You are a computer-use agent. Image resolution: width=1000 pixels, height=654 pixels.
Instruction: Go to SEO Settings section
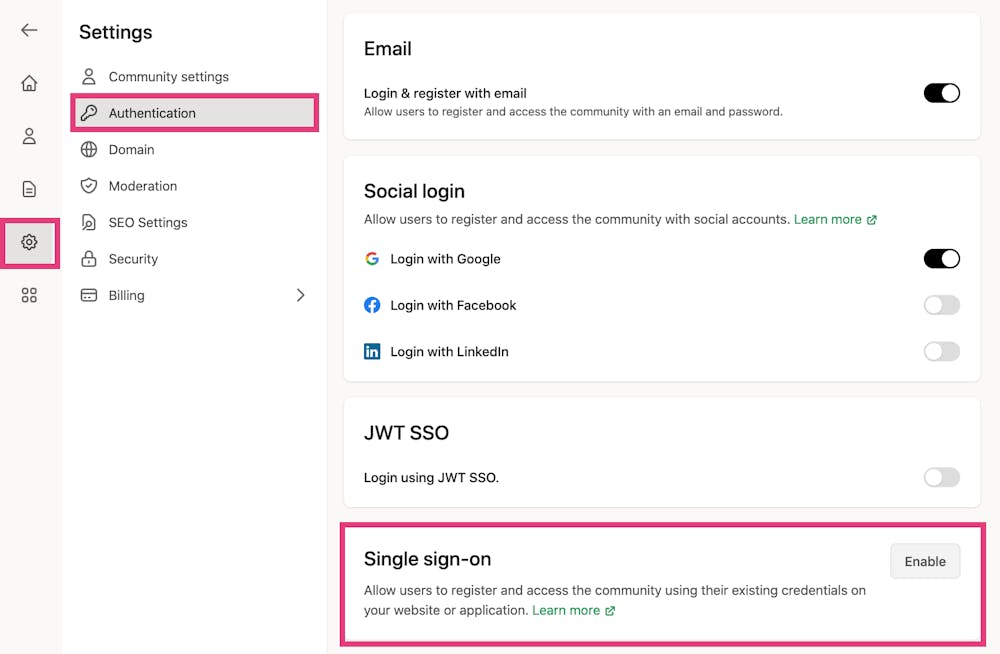148,222
